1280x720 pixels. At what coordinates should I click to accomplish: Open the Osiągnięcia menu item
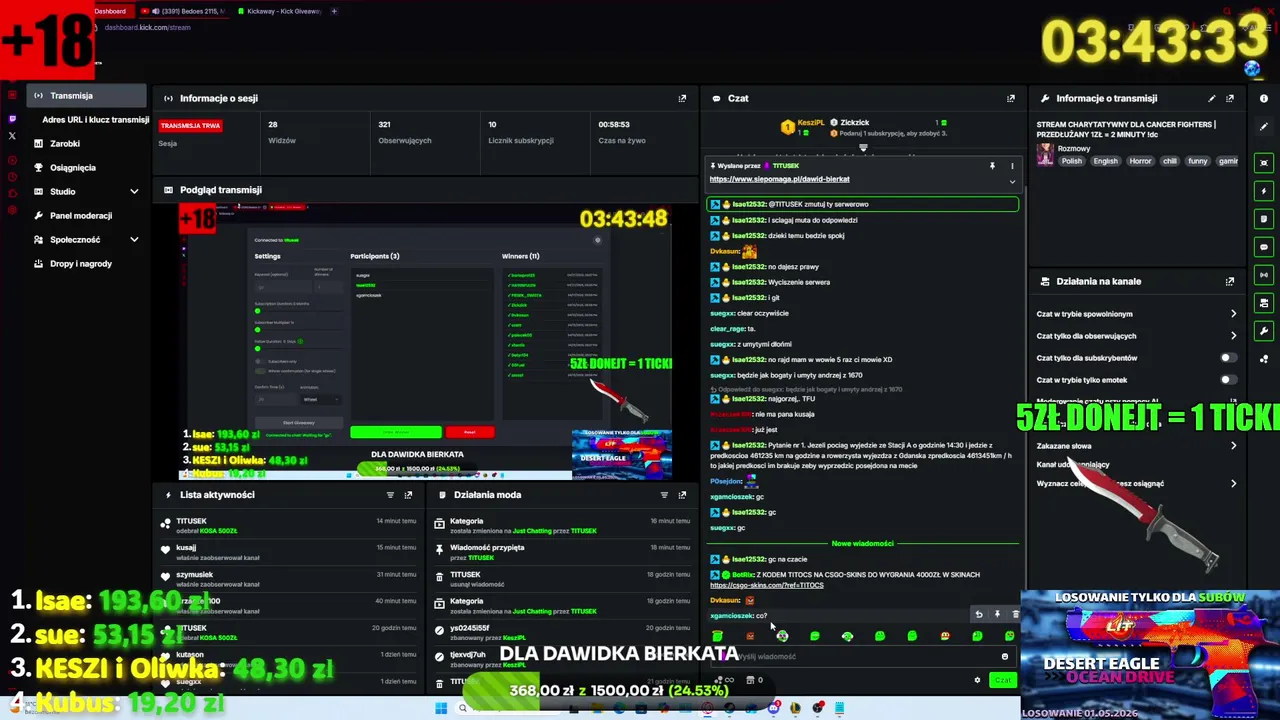tap(87, 168)
